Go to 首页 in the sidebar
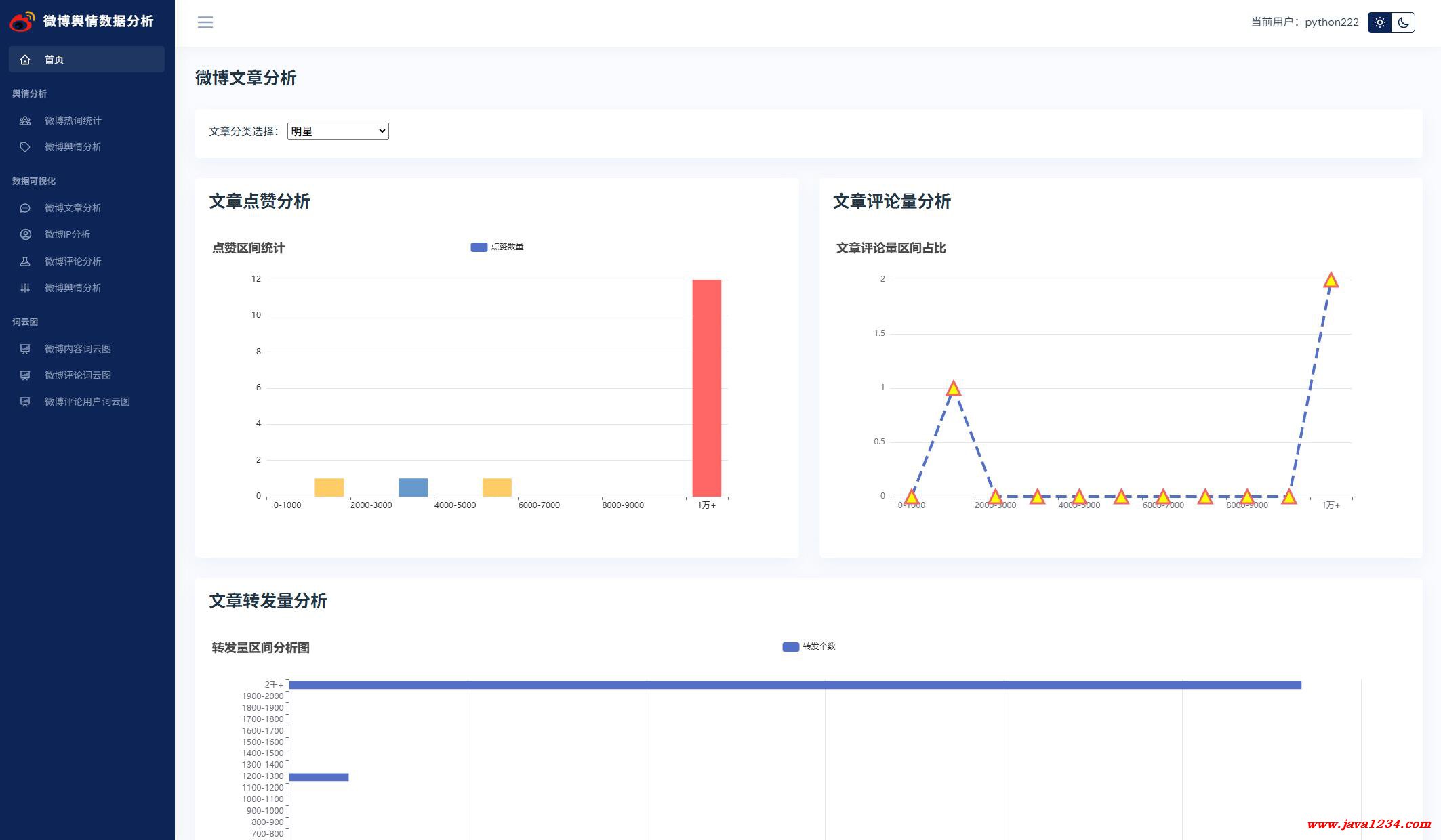The height and width of the screenshot is (840, 1441). [54, 60]
